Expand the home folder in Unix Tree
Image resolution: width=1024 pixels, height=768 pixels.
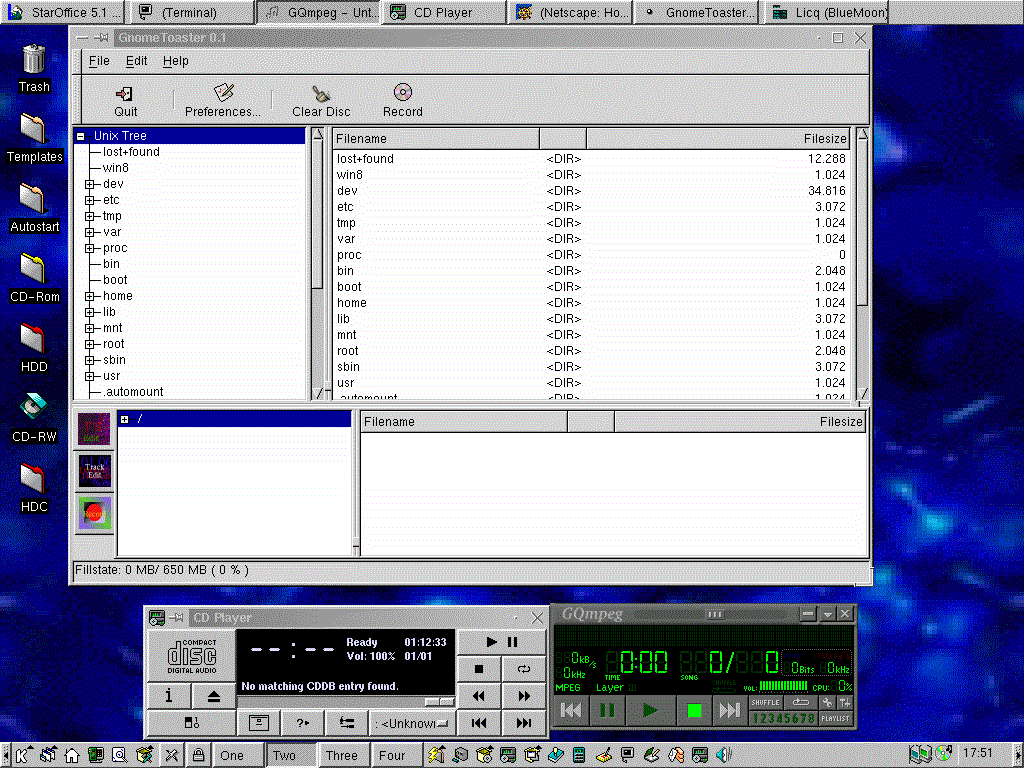pyautogui.click(x=89, y=296)
